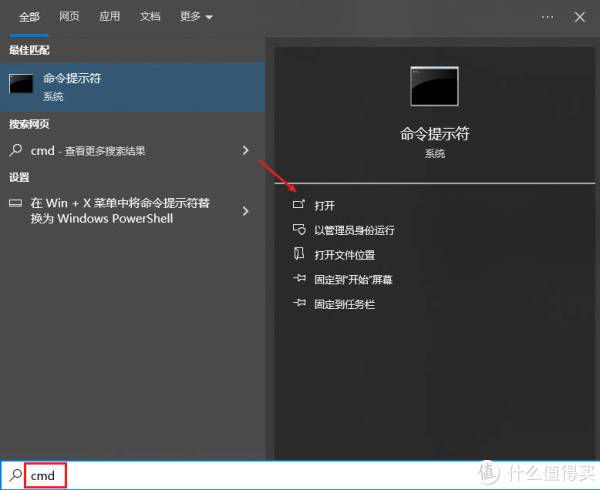Select the 全部 tab
This screenshot has height=490, width=600.
pyautogui.click(x=28, y=17)
